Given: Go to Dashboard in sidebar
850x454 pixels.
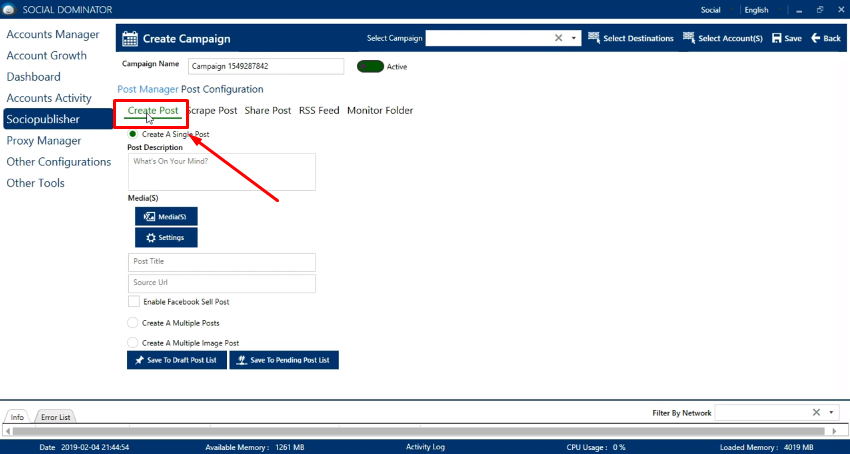Looking at the screenshot, I should click(34, 77).
